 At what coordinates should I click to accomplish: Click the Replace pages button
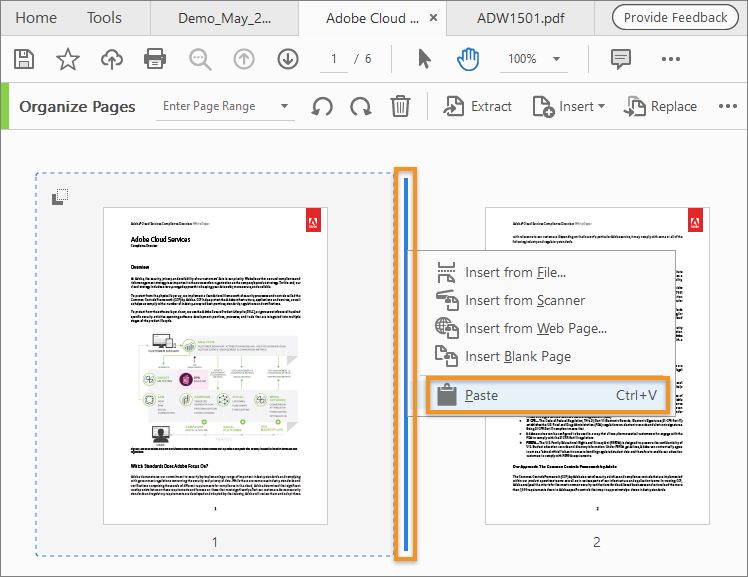(660, 106)
